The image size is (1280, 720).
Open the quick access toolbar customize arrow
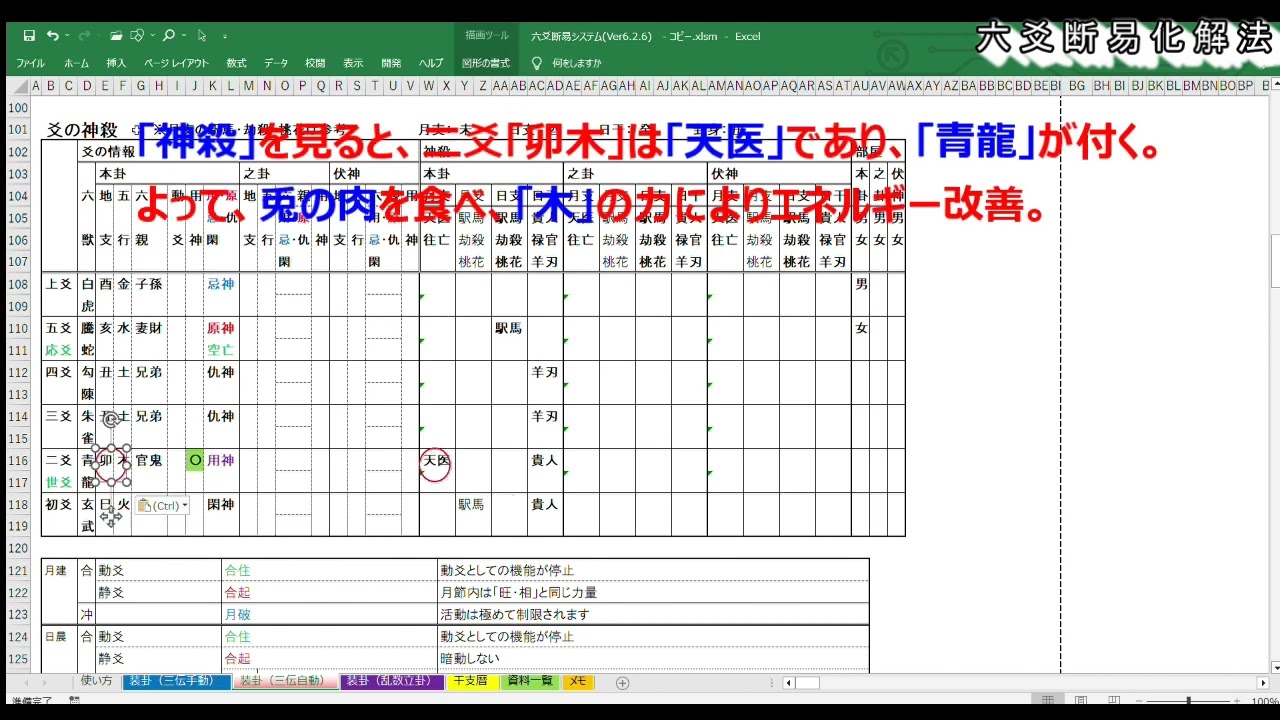tap(225, 37)
